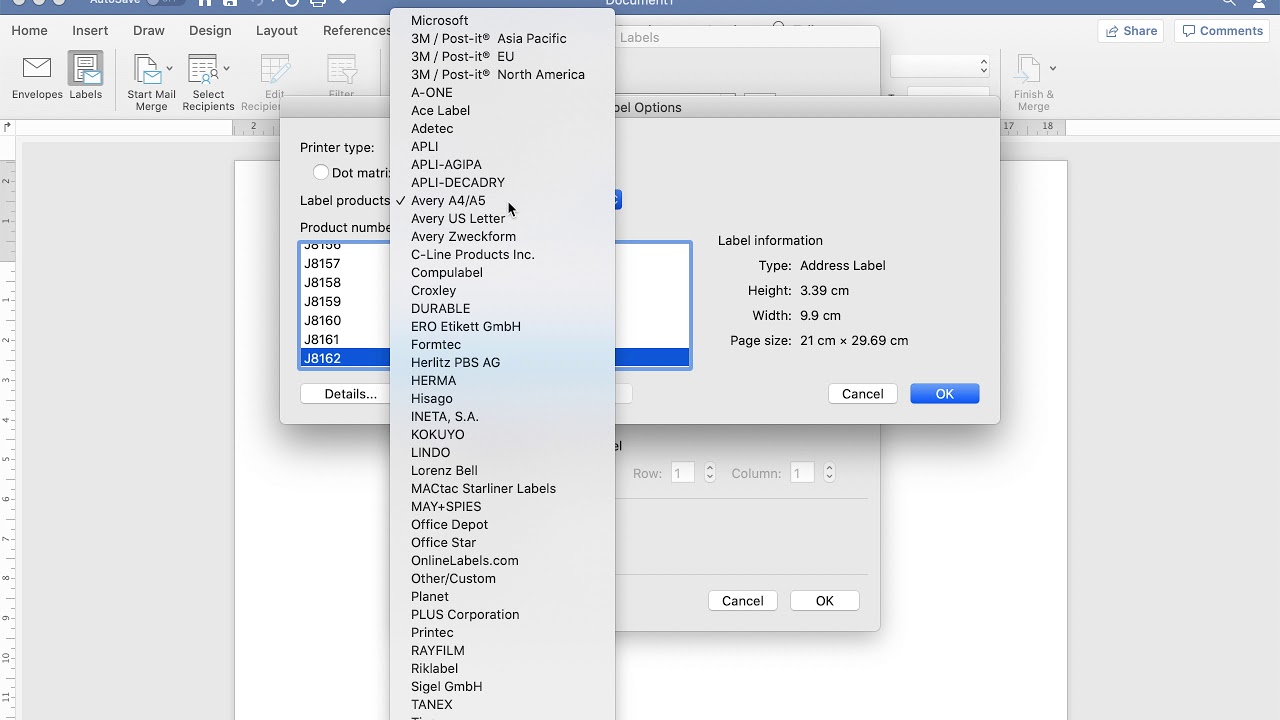
Task: Click the ruler tab selector
Action: pos(7,127)
